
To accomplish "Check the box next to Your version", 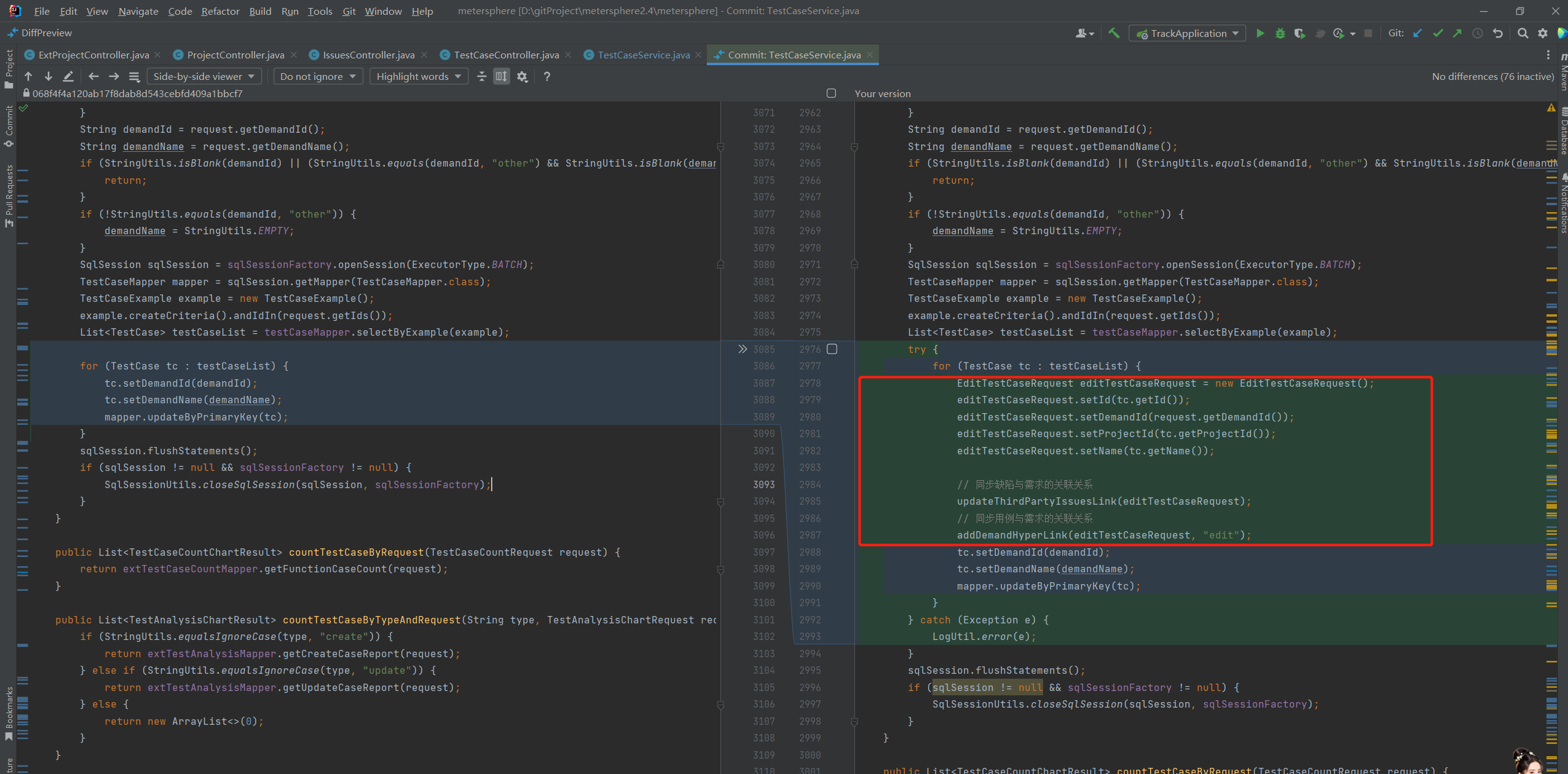I will click(831, 93).
